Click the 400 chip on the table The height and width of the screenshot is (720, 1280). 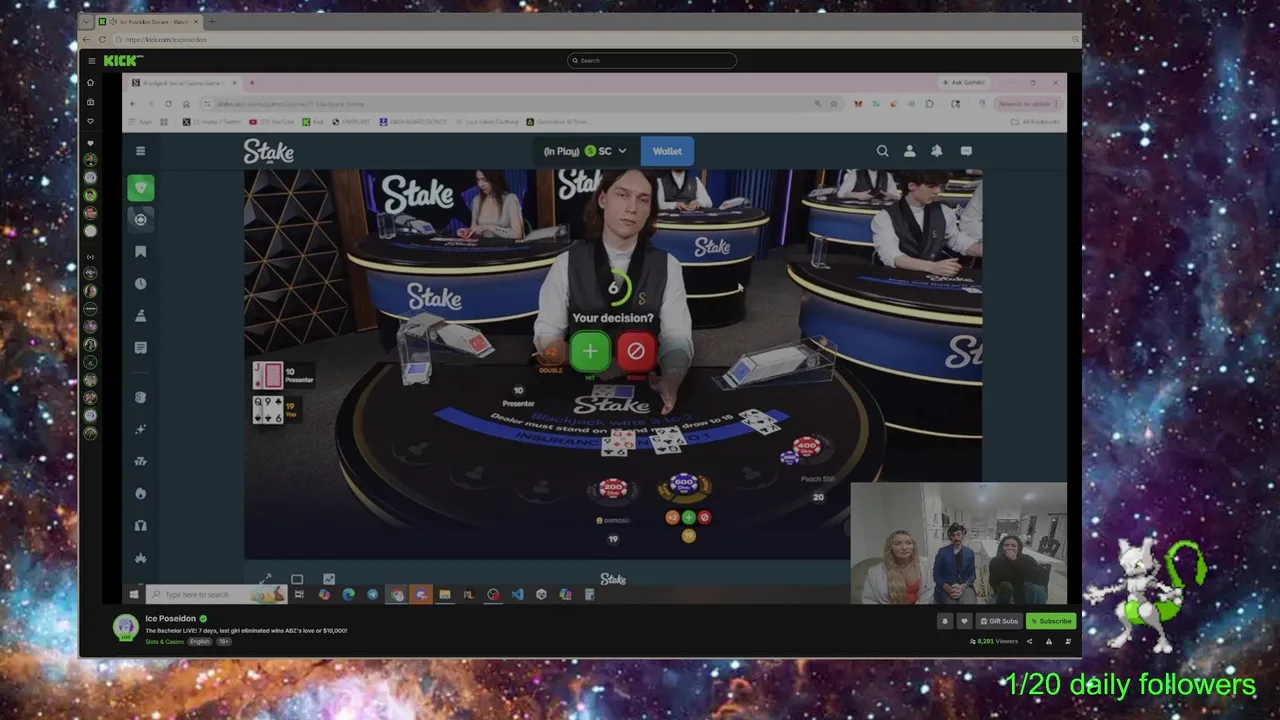click(x=807, y=445)
